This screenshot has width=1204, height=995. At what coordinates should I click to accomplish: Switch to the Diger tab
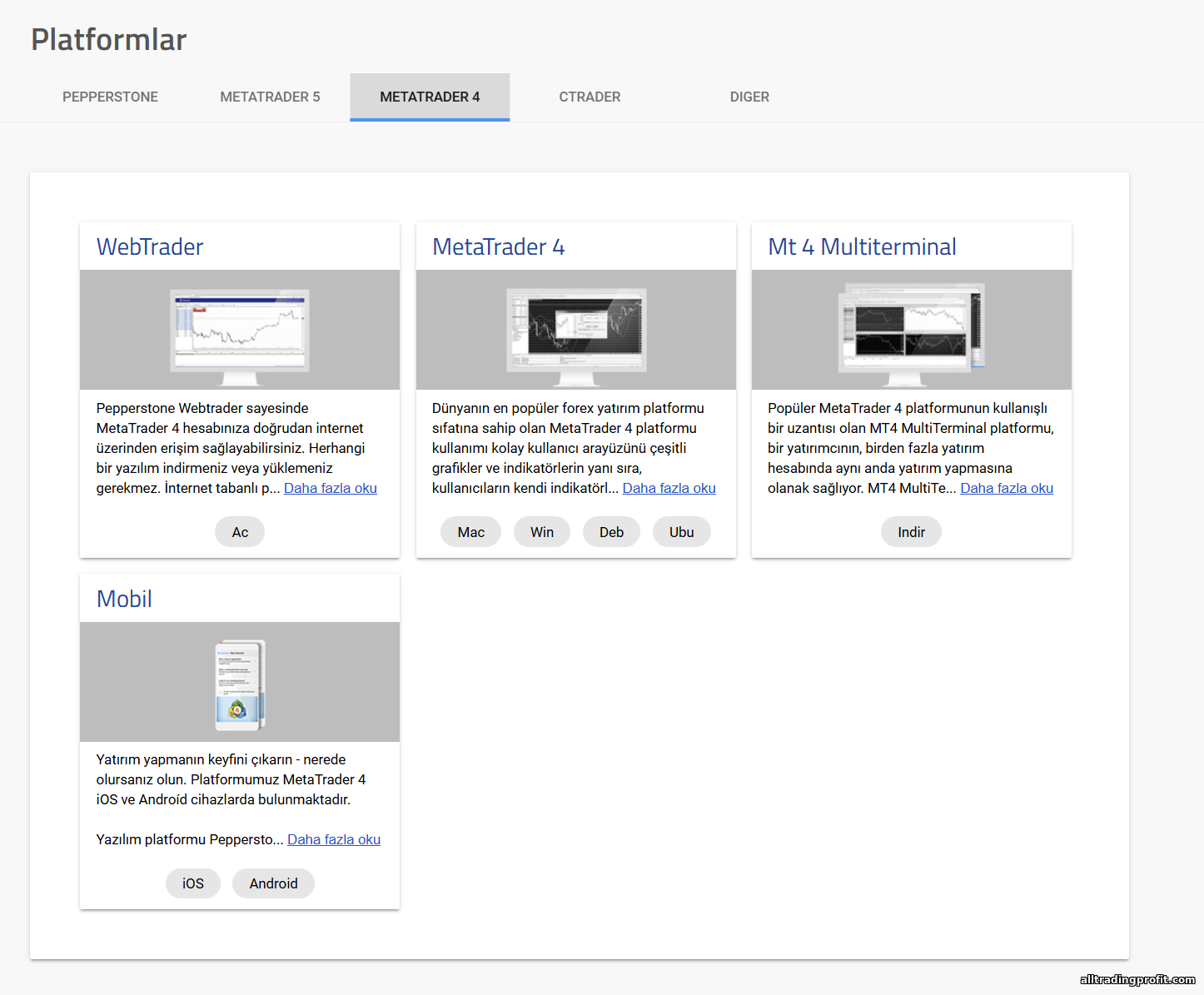749,97
